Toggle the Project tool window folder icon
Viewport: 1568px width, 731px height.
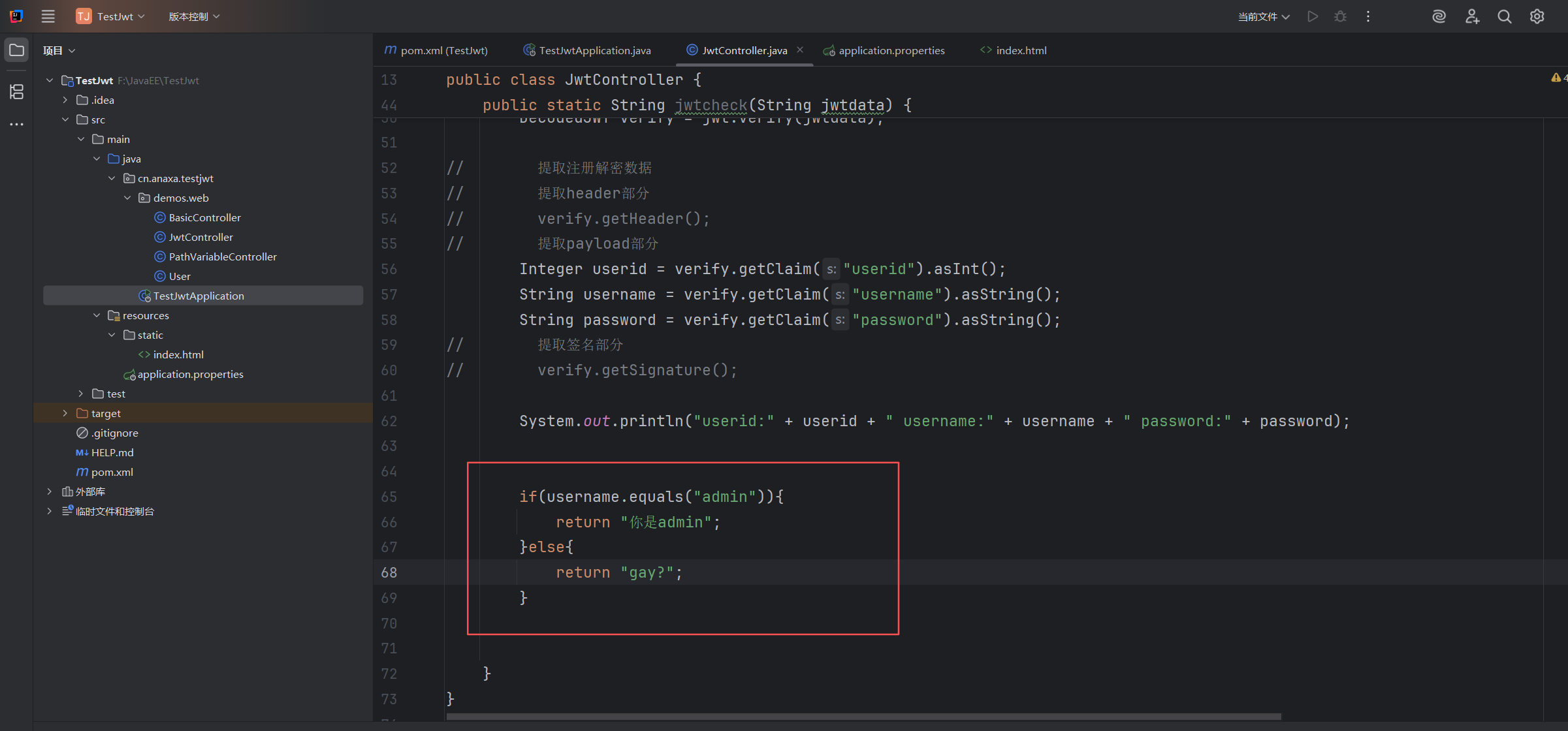click(x=17, y=50)
